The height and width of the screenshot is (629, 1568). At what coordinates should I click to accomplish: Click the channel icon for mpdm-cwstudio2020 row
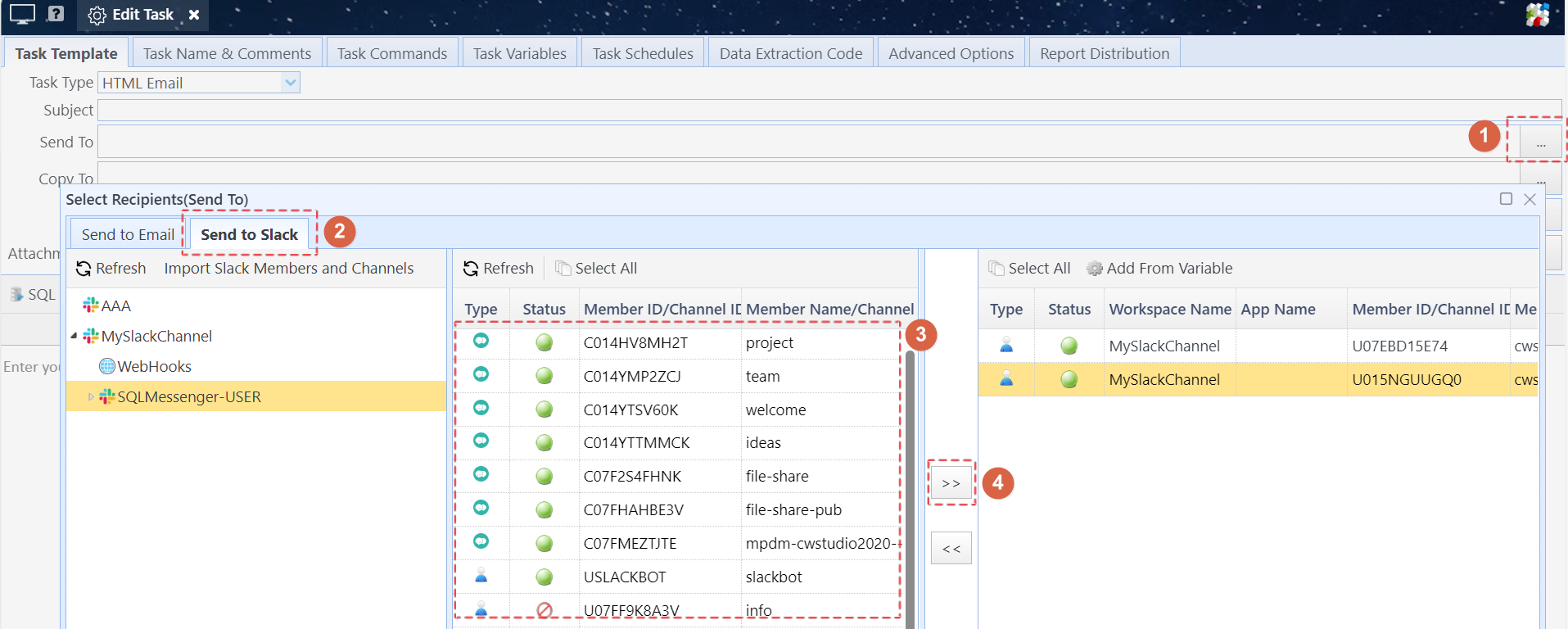click(481, 541)
